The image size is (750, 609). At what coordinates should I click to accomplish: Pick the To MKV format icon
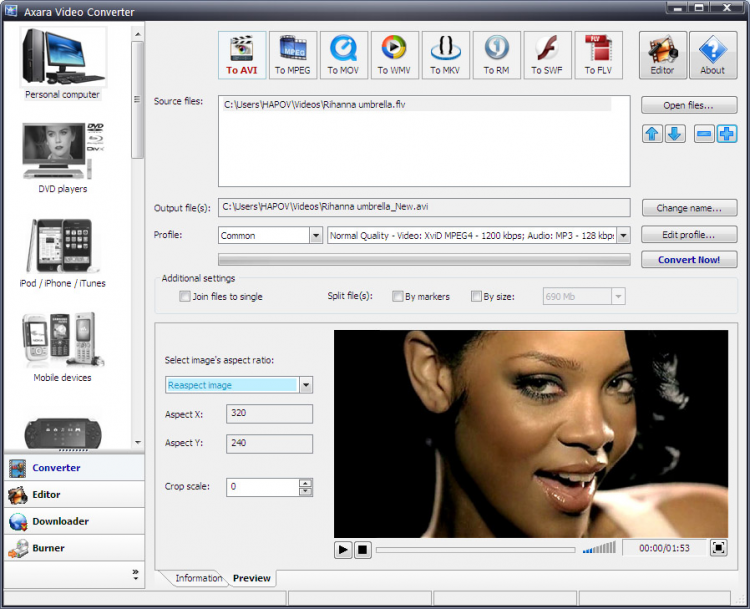click(x=445, y=55)
